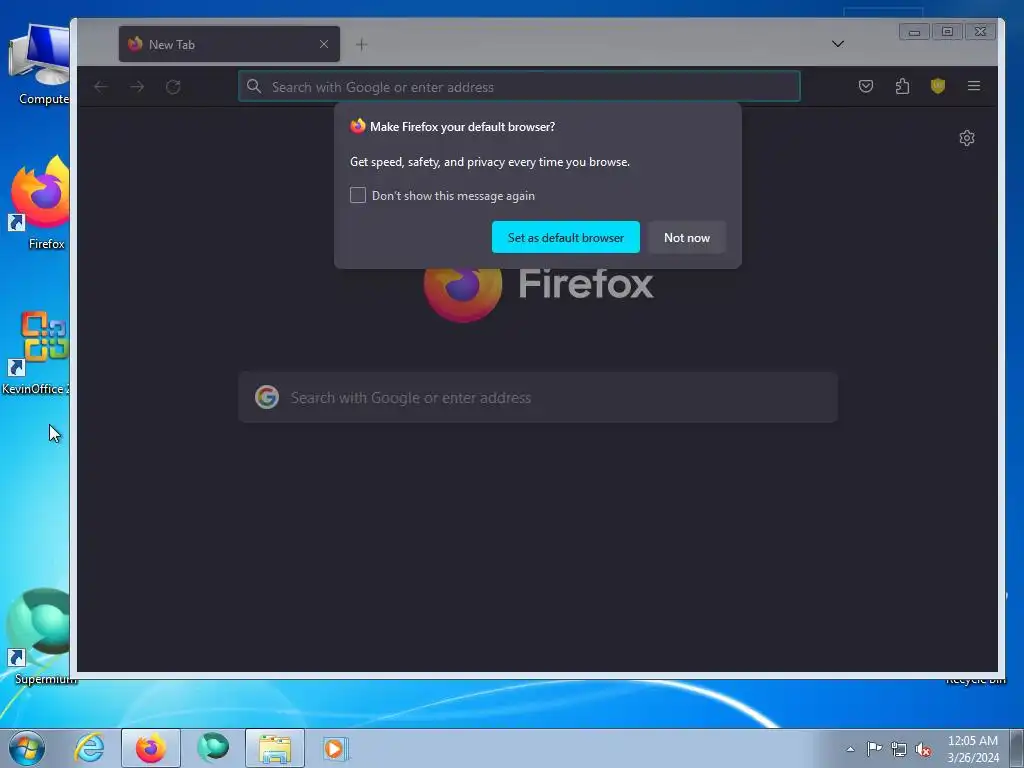The height and width of the screenshot is (768, 1024).
Task: Launch Supermium from the taskbar
Action: (213, 748)
